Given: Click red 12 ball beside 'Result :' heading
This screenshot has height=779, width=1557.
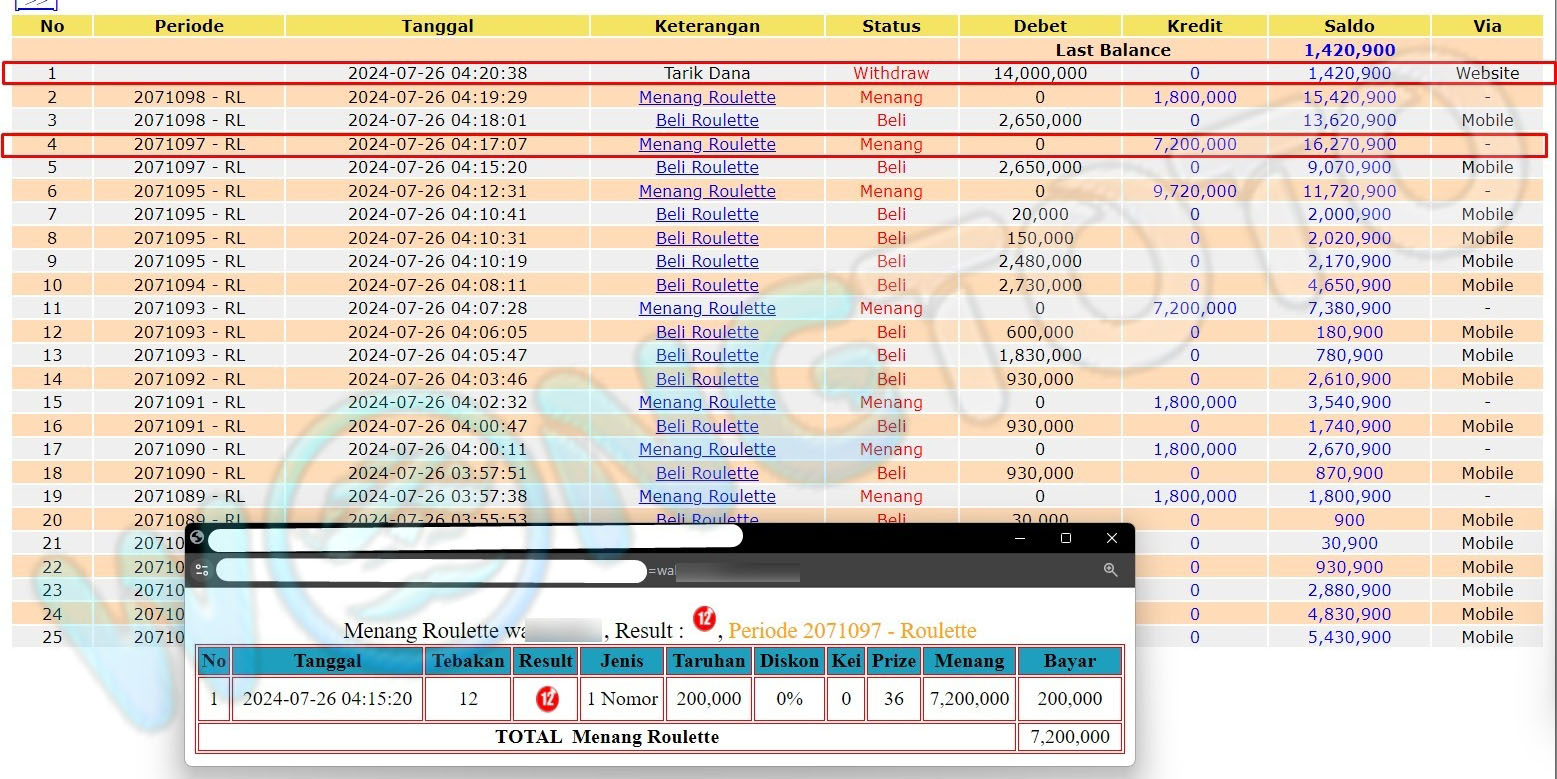Looking at the screenshot, I should pyautogui.click(x=705, y=619).
